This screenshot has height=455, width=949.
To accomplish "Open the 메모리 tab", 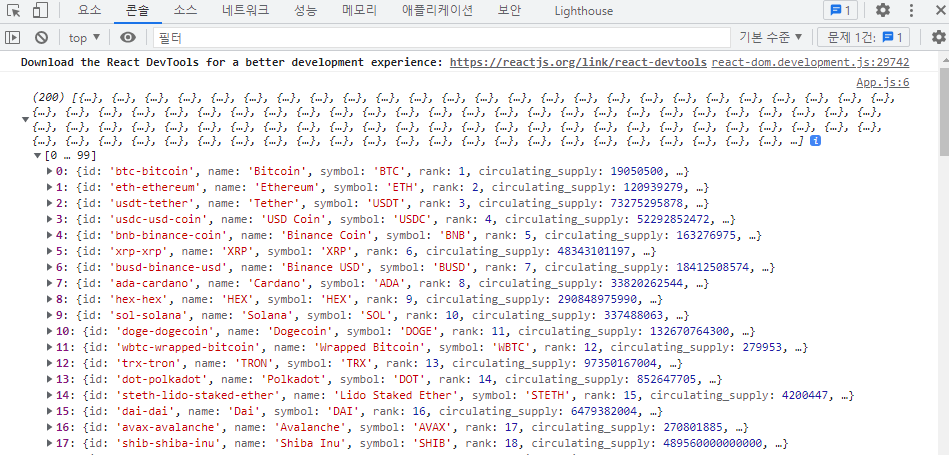I will coord(360,10).
